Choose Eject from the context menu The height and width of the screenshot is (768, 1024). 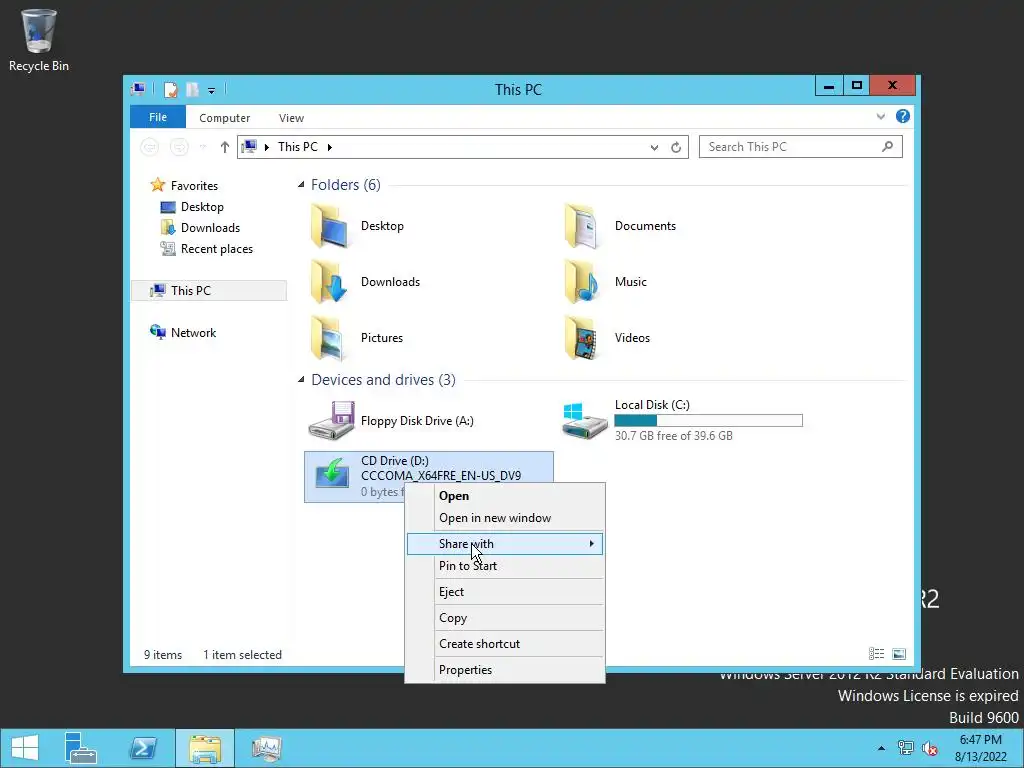[x=505, y=592]
